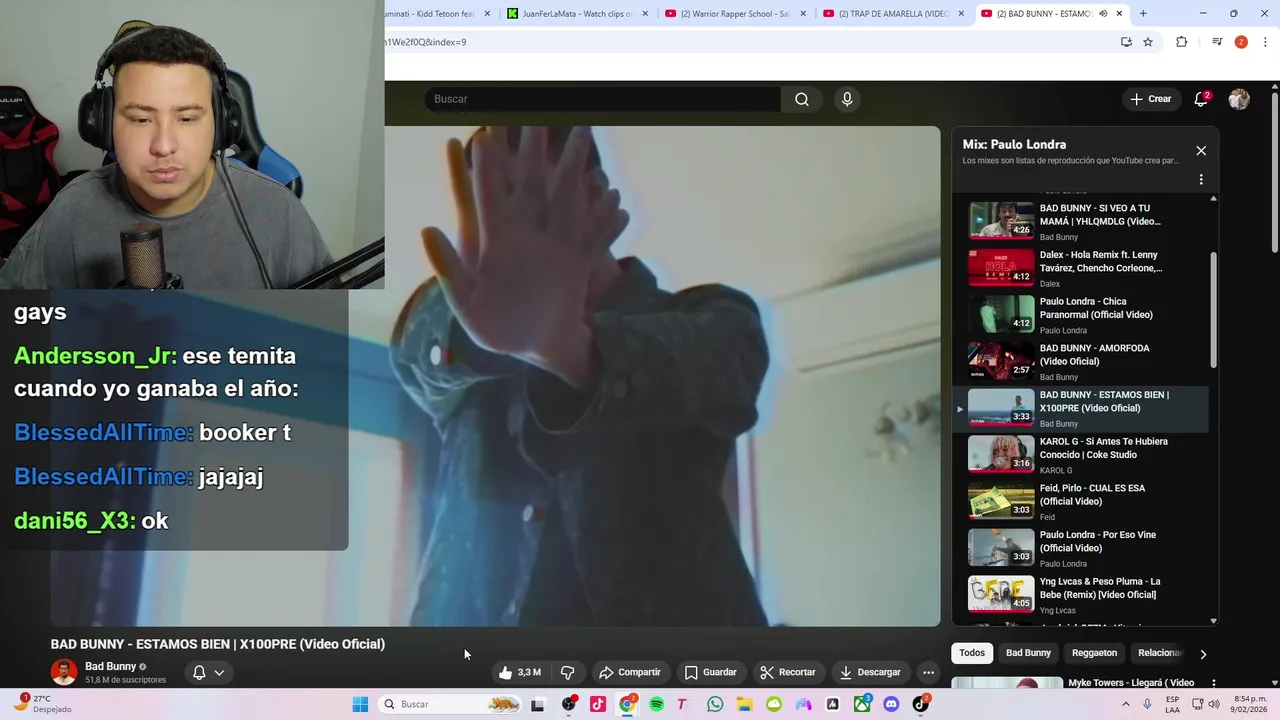The width and height of the screenshot is (1280, 720).
Task: Close the BAD BUNNY - ESTAMOS browser tab
Action: 1119,14
